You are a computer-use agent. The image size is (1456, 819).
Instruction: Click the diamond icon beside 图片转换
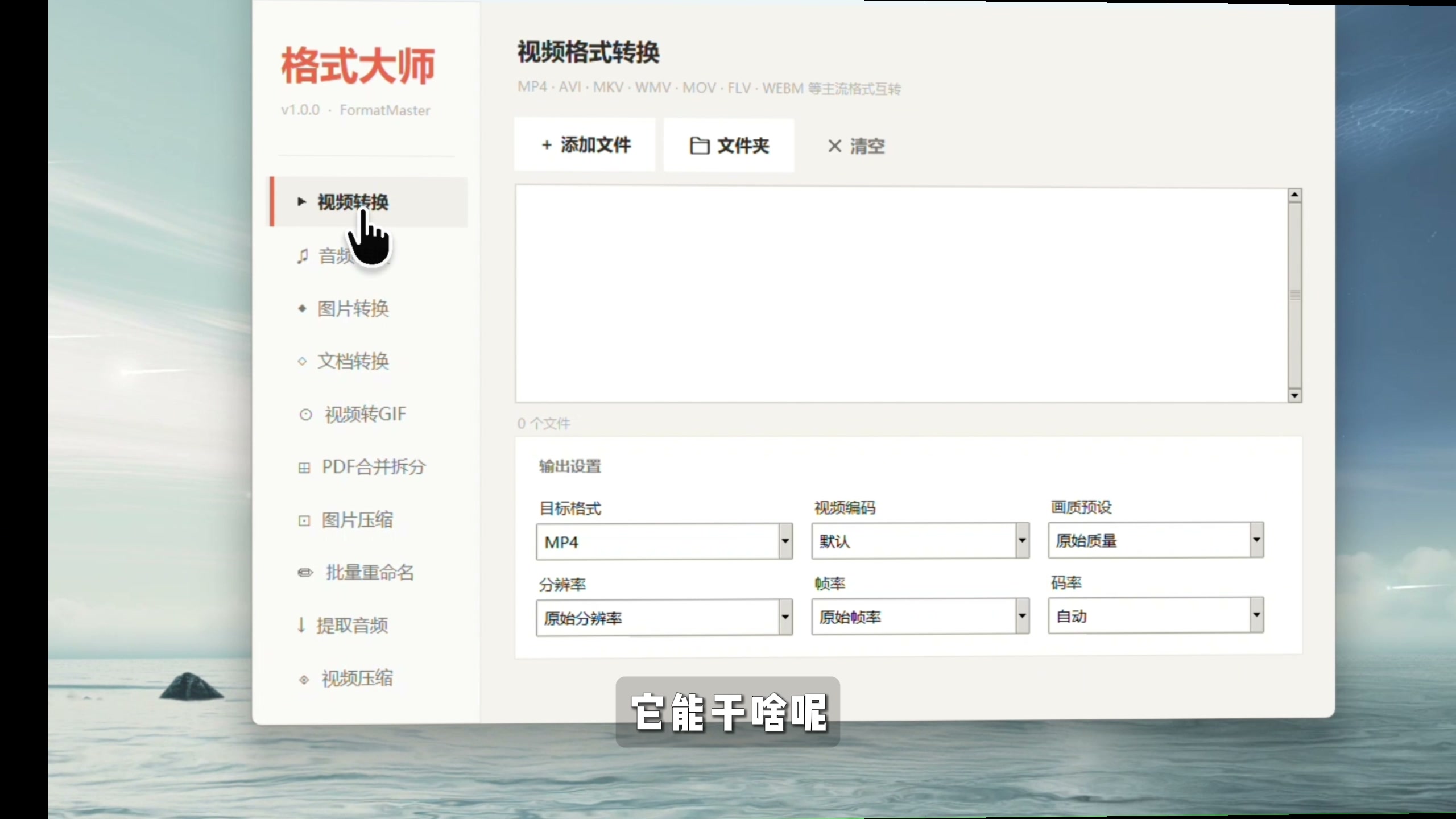click(x=302, y=309)
